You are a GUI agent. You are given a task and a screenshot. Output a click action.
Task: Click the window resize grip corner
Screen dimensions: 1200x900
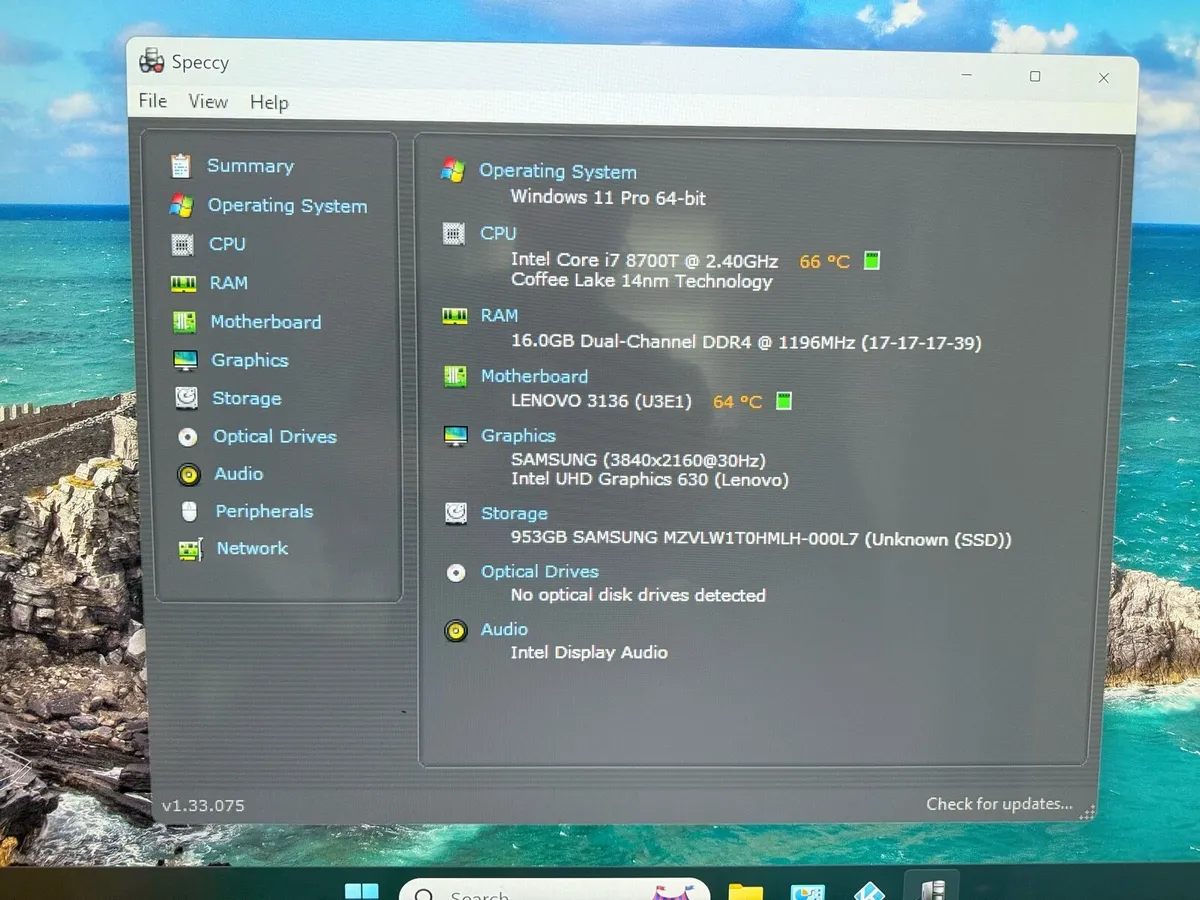(1088, 812)
